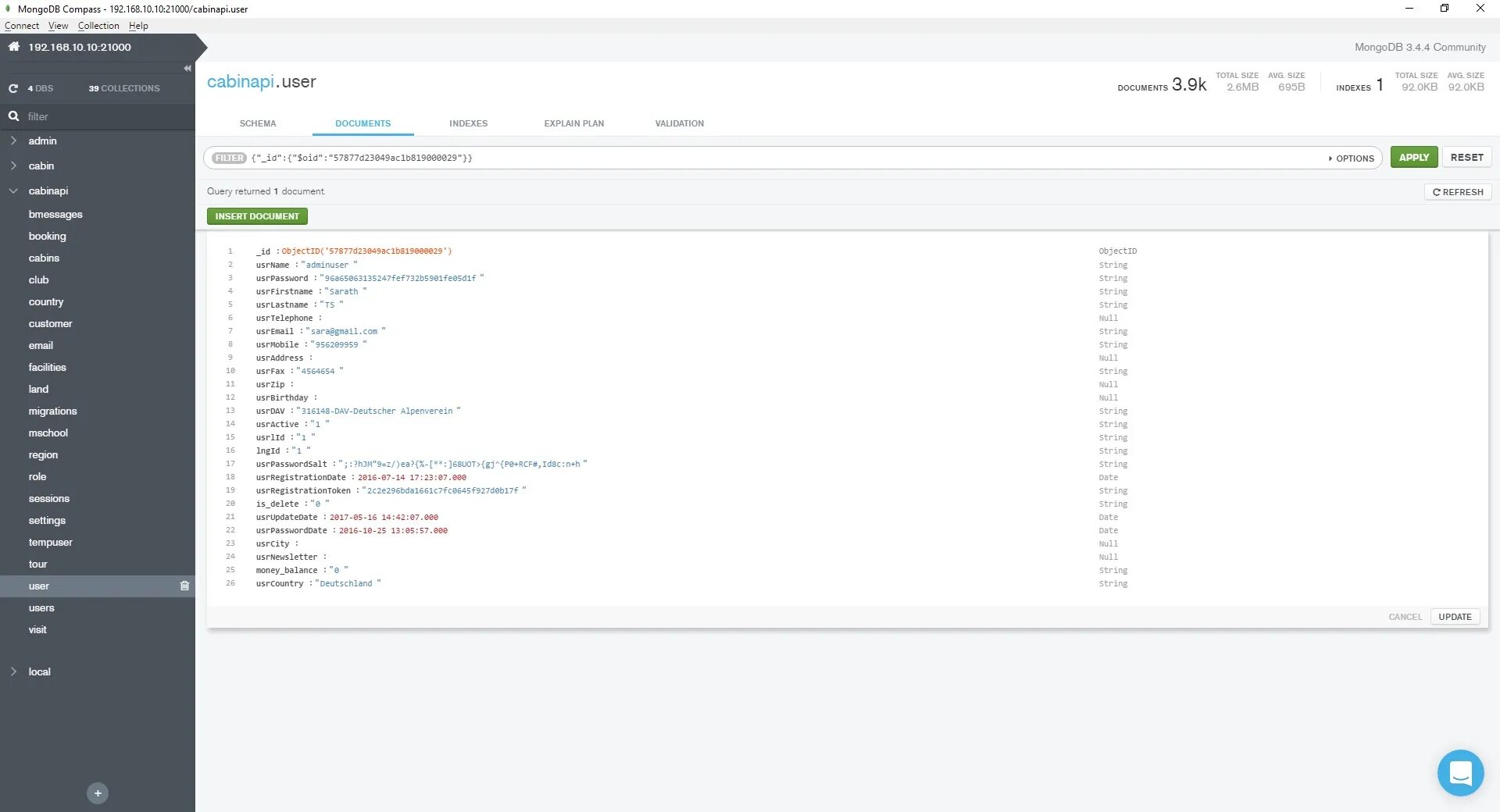Click the usrUpdateDate value 2017-05-16
Image resolution: width=1500 pixels, height=812 pixels.
click(x=384, y=518)
